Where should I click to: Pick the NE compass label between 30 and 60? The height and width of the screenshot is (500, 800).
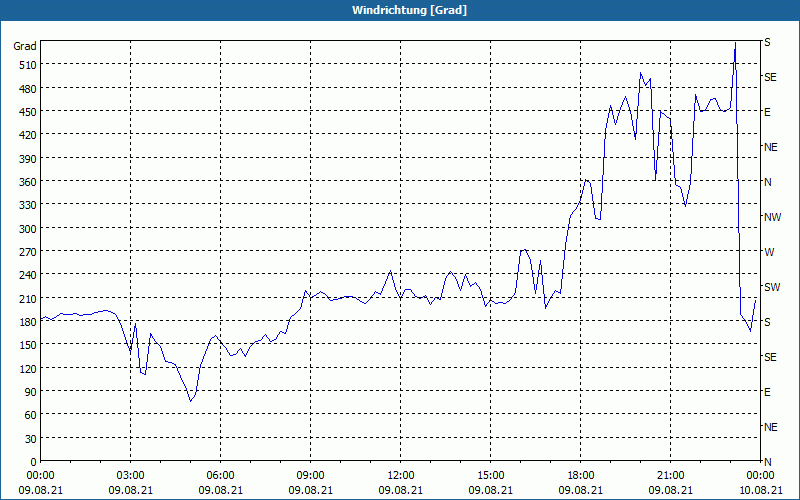click(x=770, y=427)
